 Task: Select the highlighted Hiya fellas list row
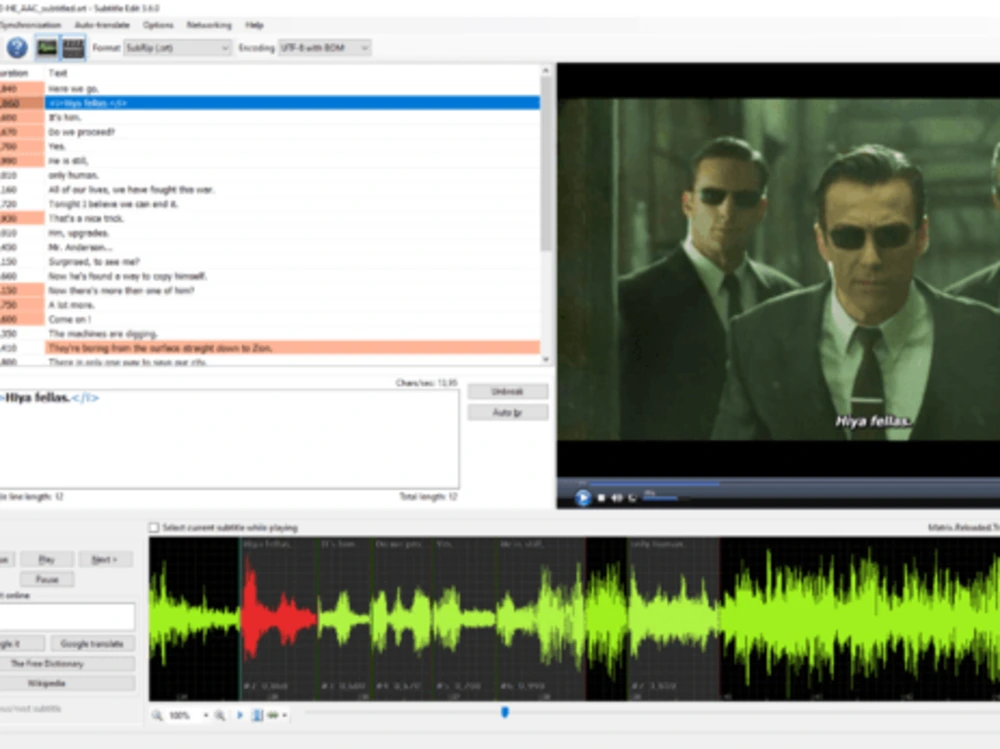pyautogui.click(x=269, y=103)
